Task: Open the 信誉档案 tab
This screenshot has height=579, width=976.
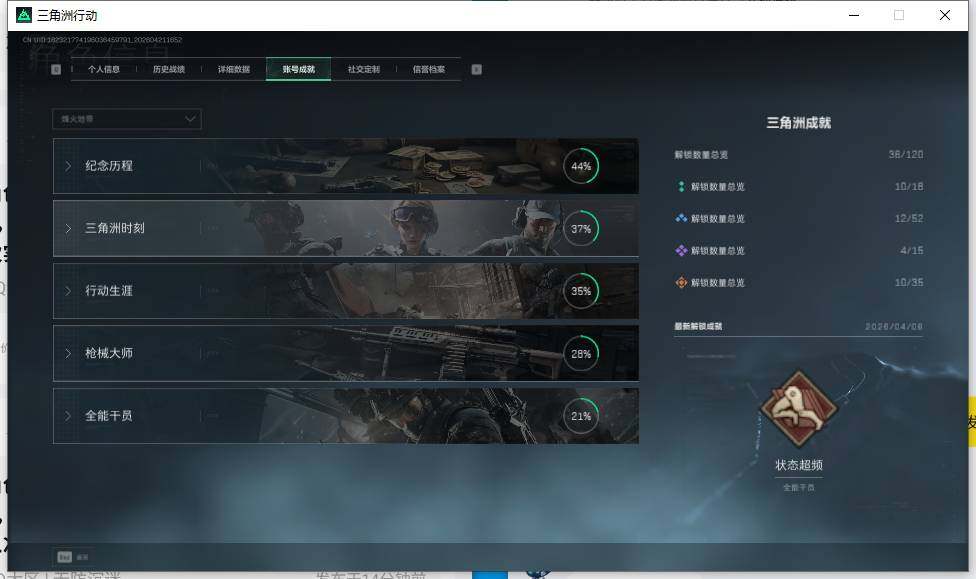Action: (x=429, y=69)
